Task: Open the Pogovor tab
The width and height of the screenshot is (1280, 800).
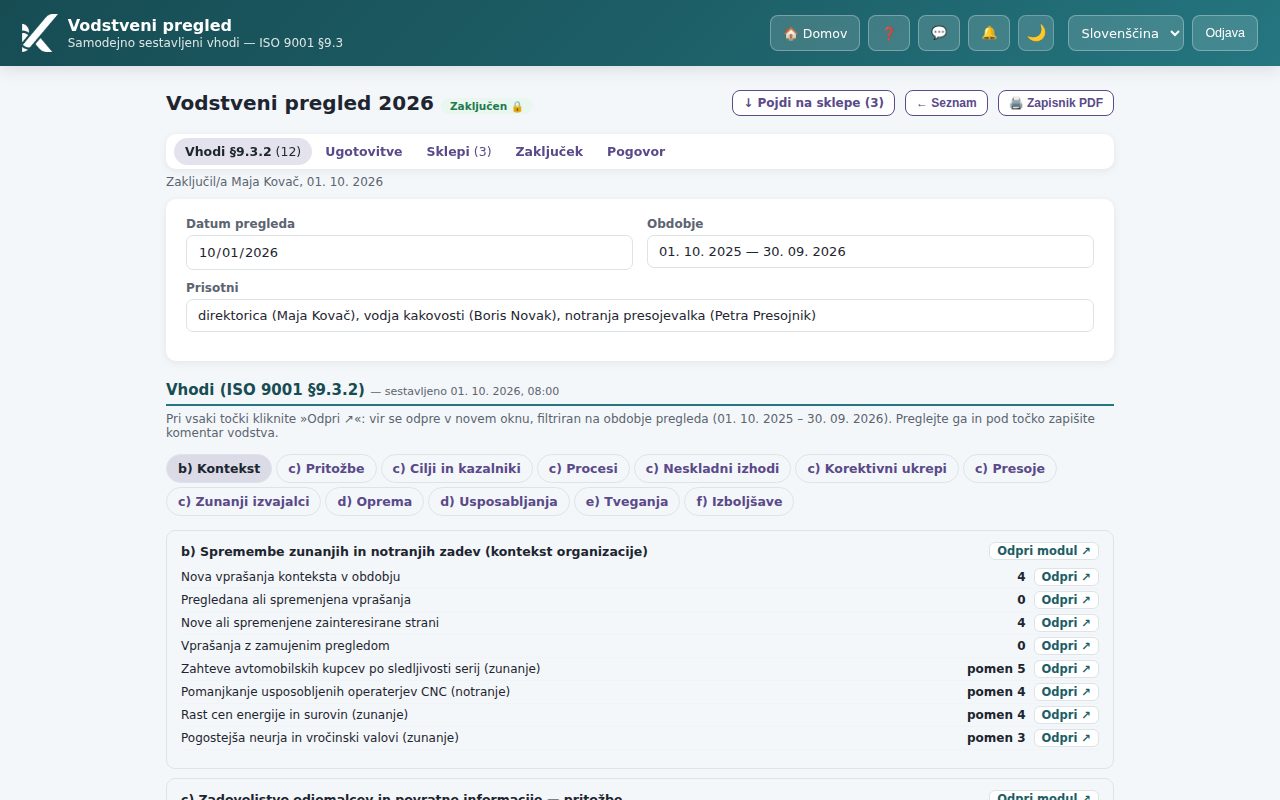Action: click(x=636, y=152)
